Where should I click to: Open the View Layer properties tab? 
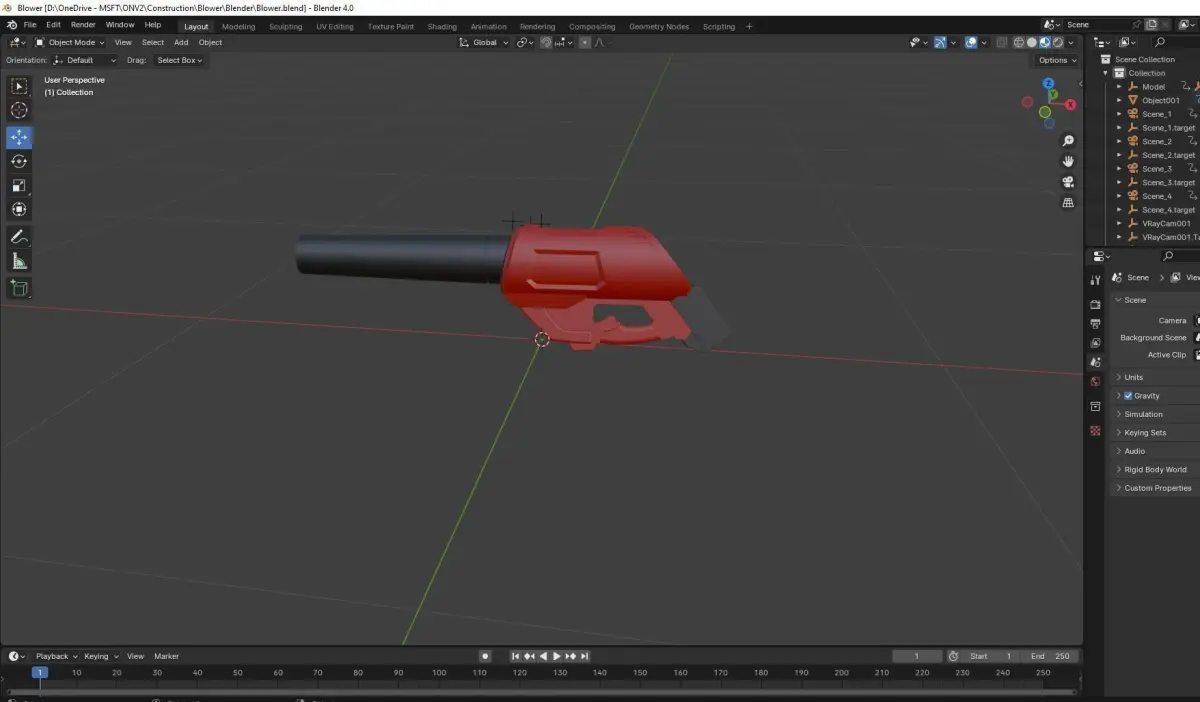(x=1095, y=343)
